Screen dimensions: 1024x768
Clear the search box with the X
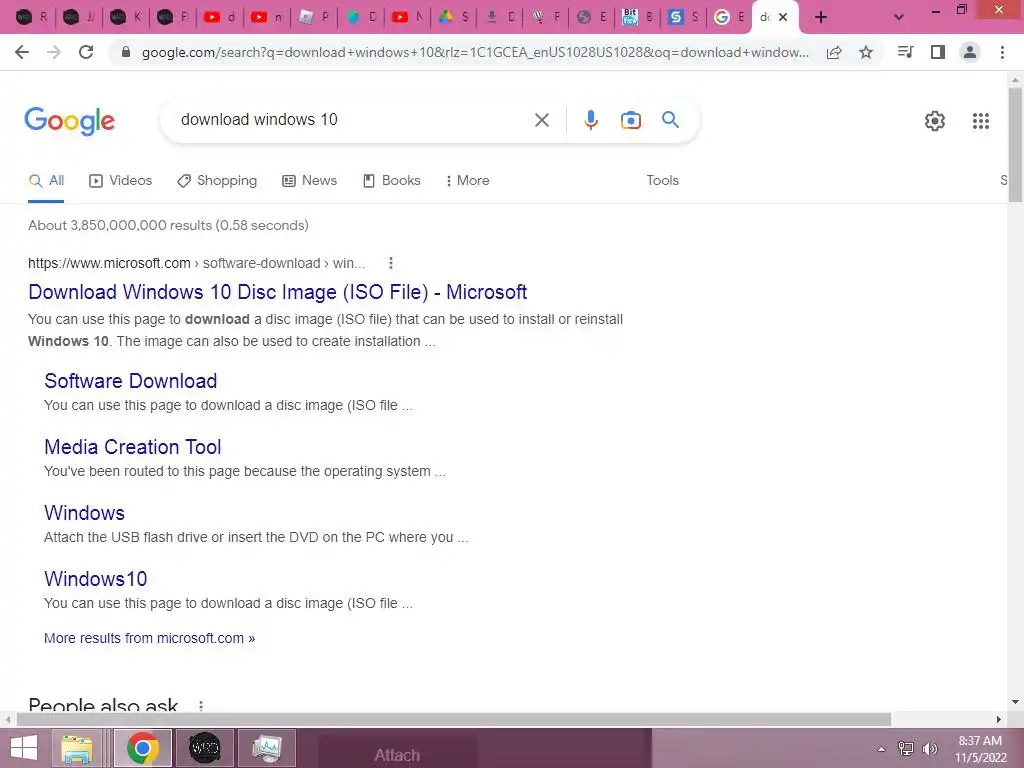(x=541, y=120)
